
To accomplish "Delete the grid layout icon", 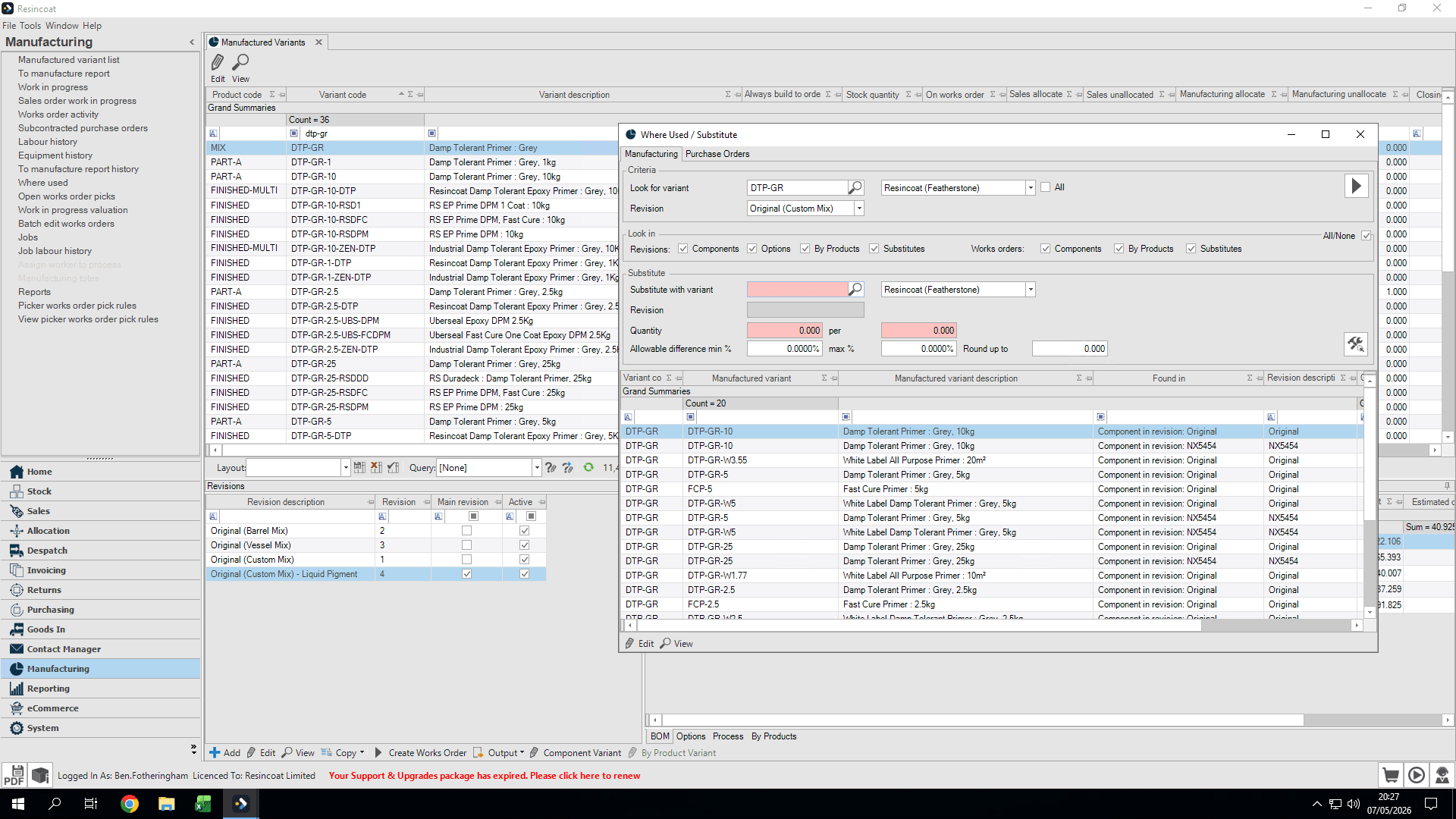I will click(376, 468).
